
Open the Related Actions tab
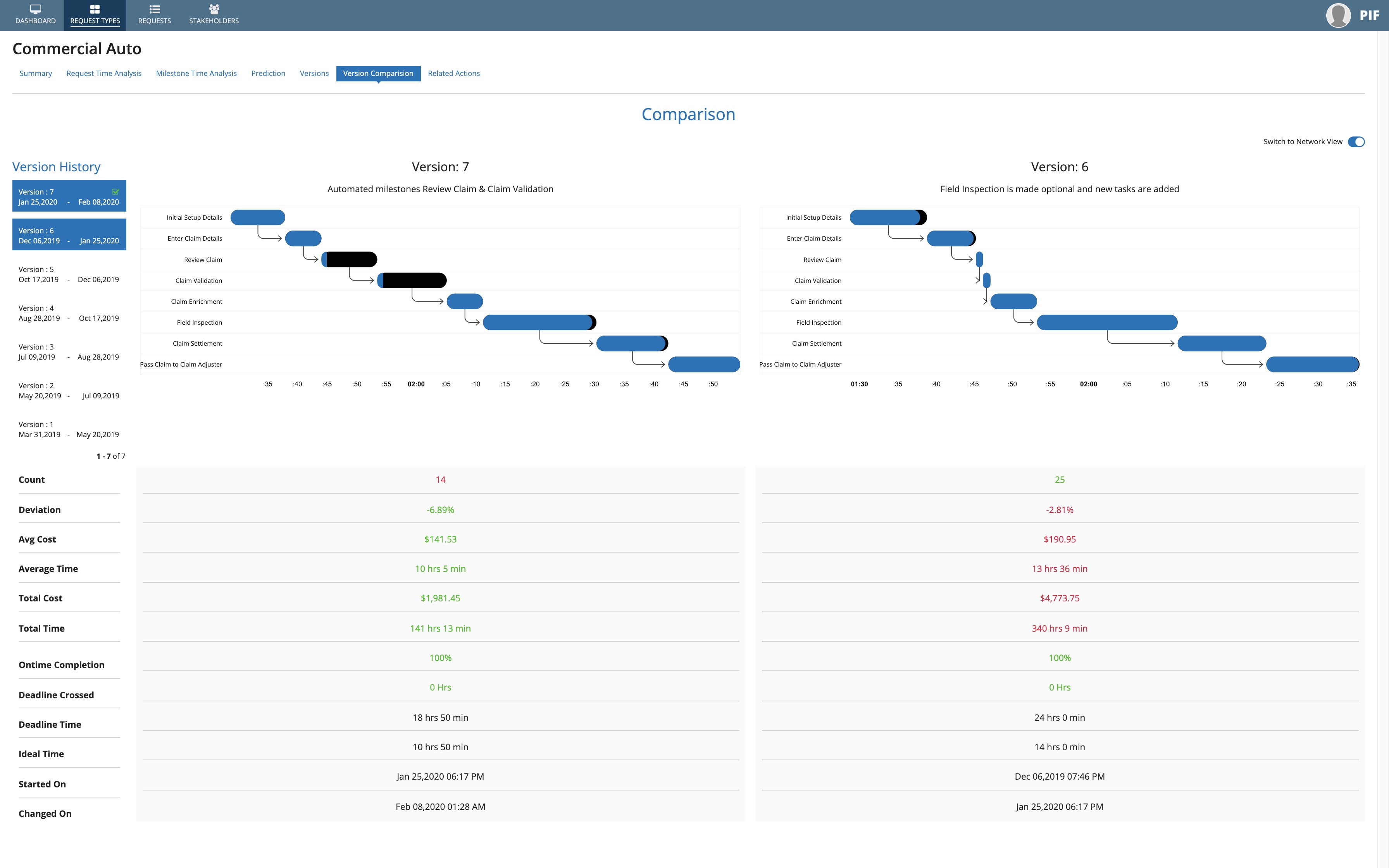[x=454, y=73]
